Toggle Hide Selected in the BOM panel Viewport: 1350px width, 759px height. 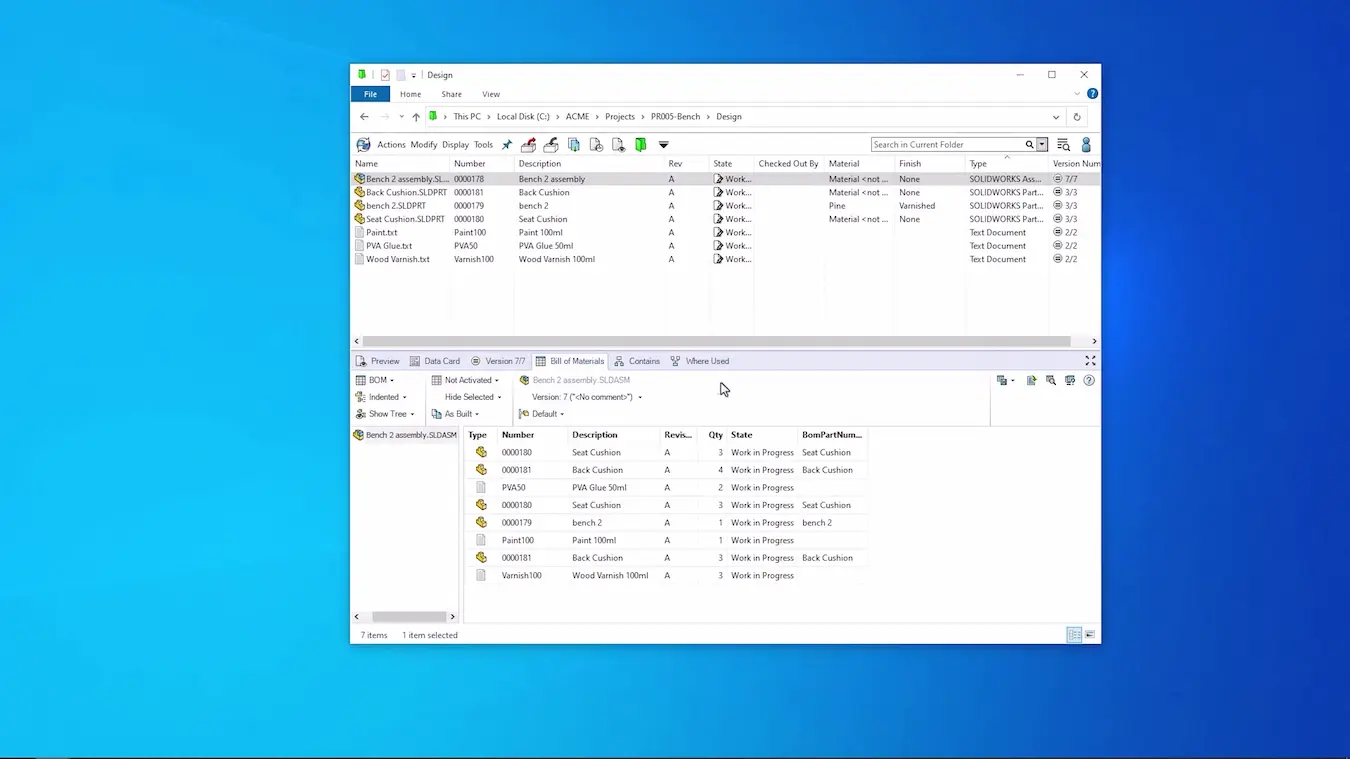471,396
